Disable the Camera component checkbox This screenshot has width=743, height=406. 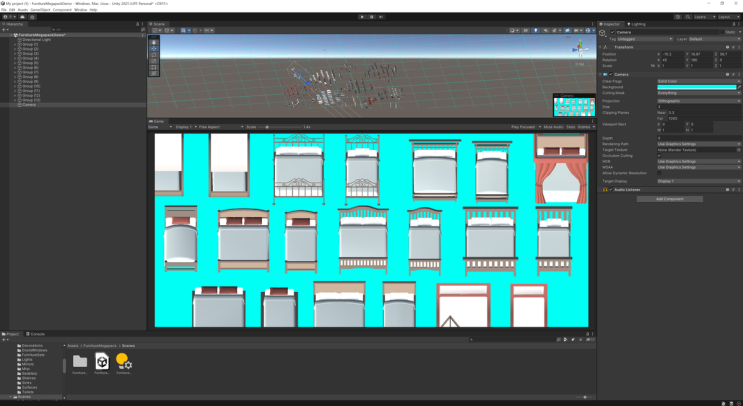tap(611, 74)
